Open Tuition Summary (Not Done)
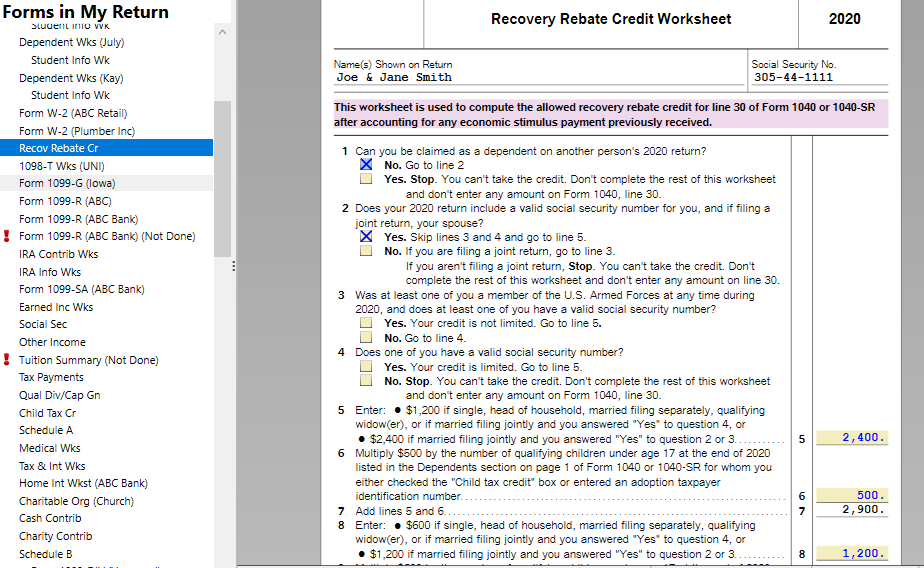924x568 pixels. coord(88,359)
